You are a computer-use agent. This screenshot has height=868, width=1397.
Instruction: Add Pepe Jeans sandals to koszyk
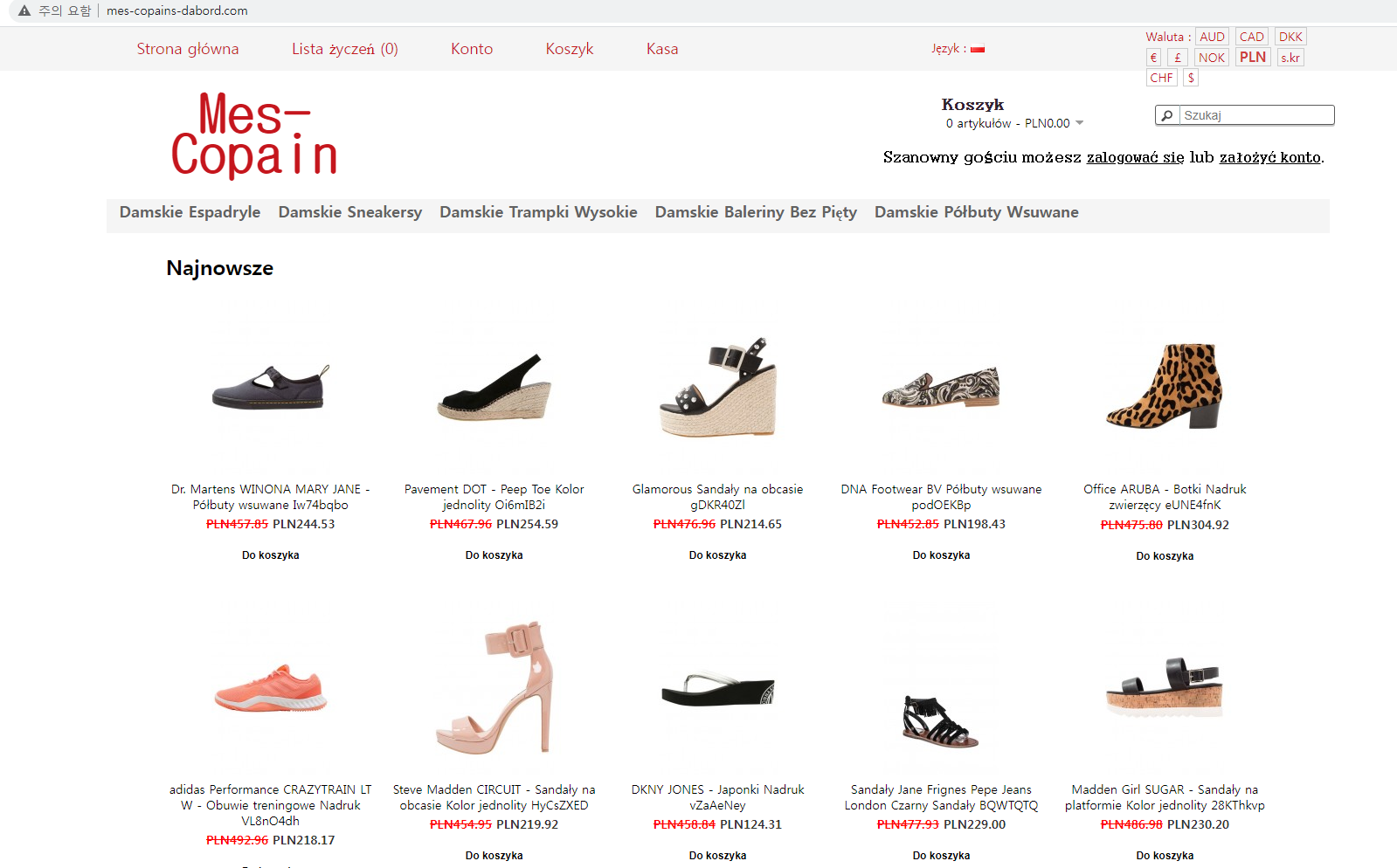point(941,856)
